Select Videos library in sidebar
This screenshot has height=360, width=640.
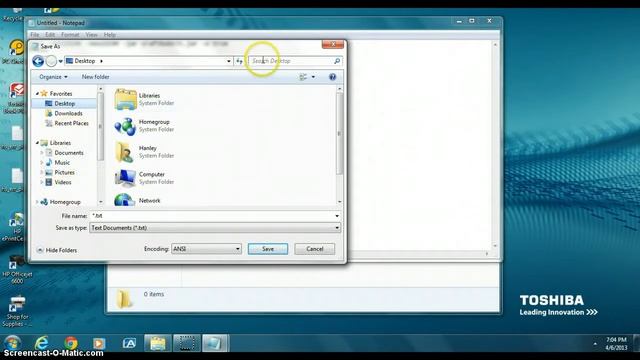(63, 182)
